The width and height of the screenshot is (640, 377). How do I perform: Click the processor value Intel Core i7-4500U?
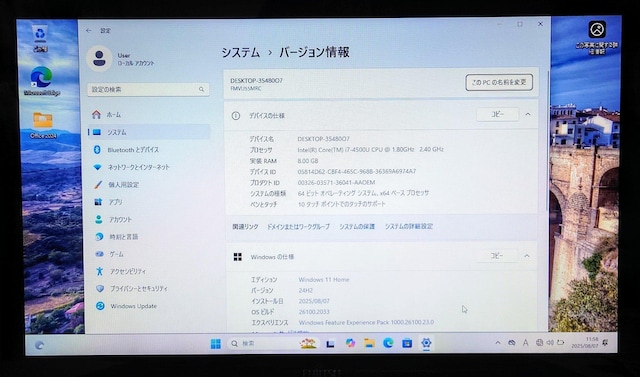(x=370, y=150)
